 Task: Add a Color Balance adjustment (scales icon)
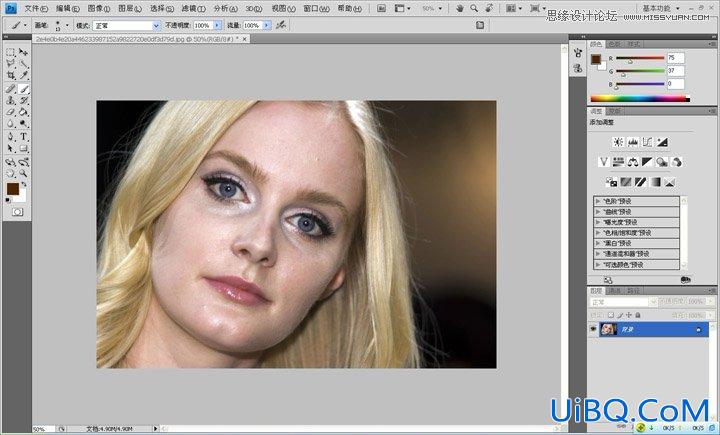(633, 162)
